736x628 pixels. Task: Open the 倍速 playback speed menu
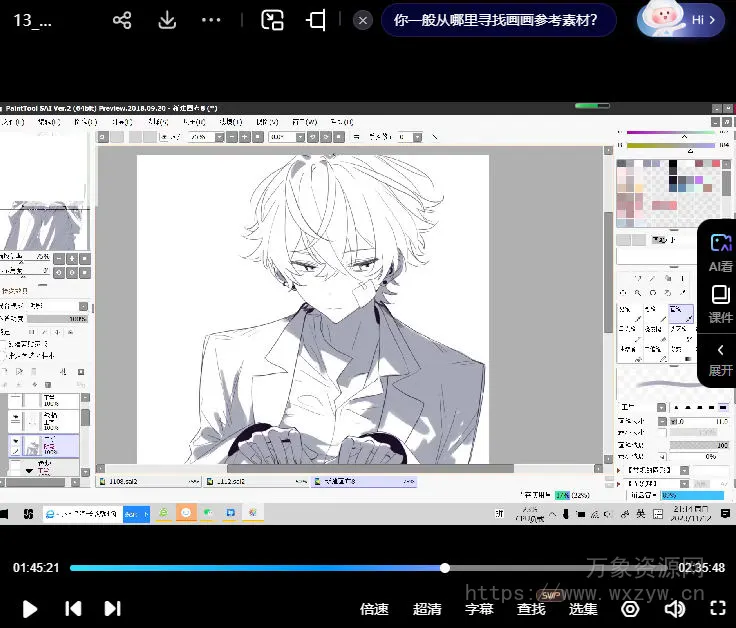(x=374, y=608)
